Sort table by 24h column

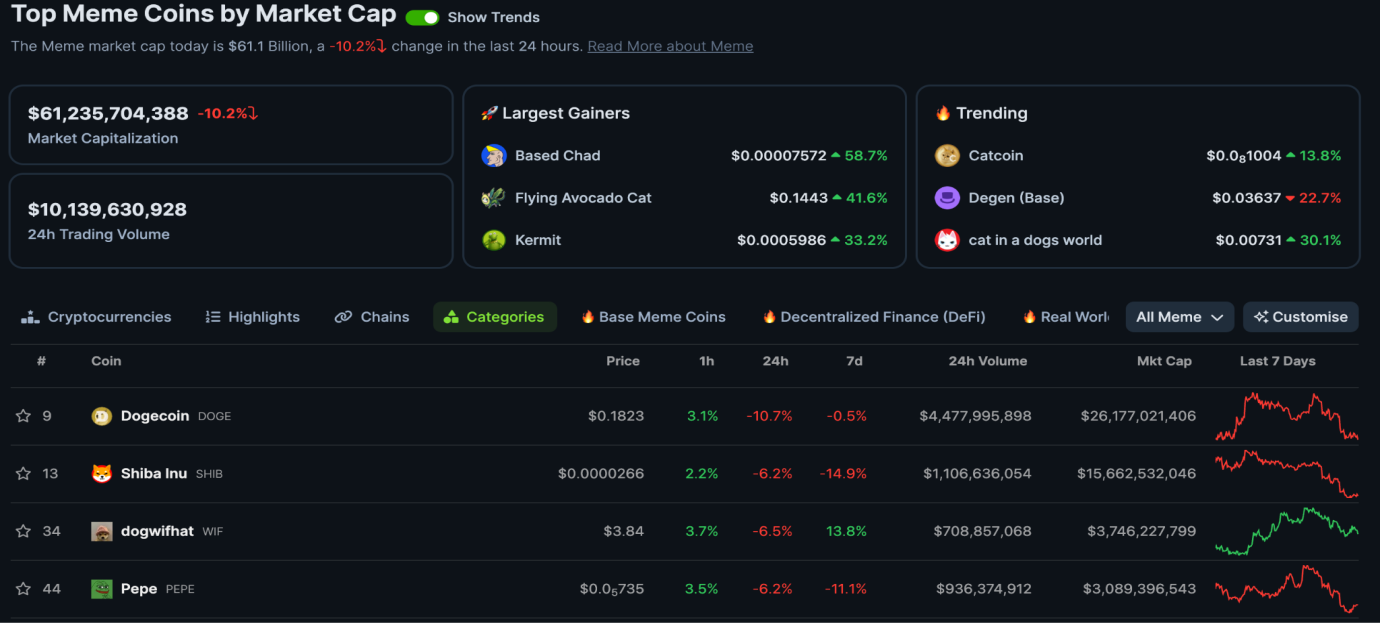pos(776,361)
